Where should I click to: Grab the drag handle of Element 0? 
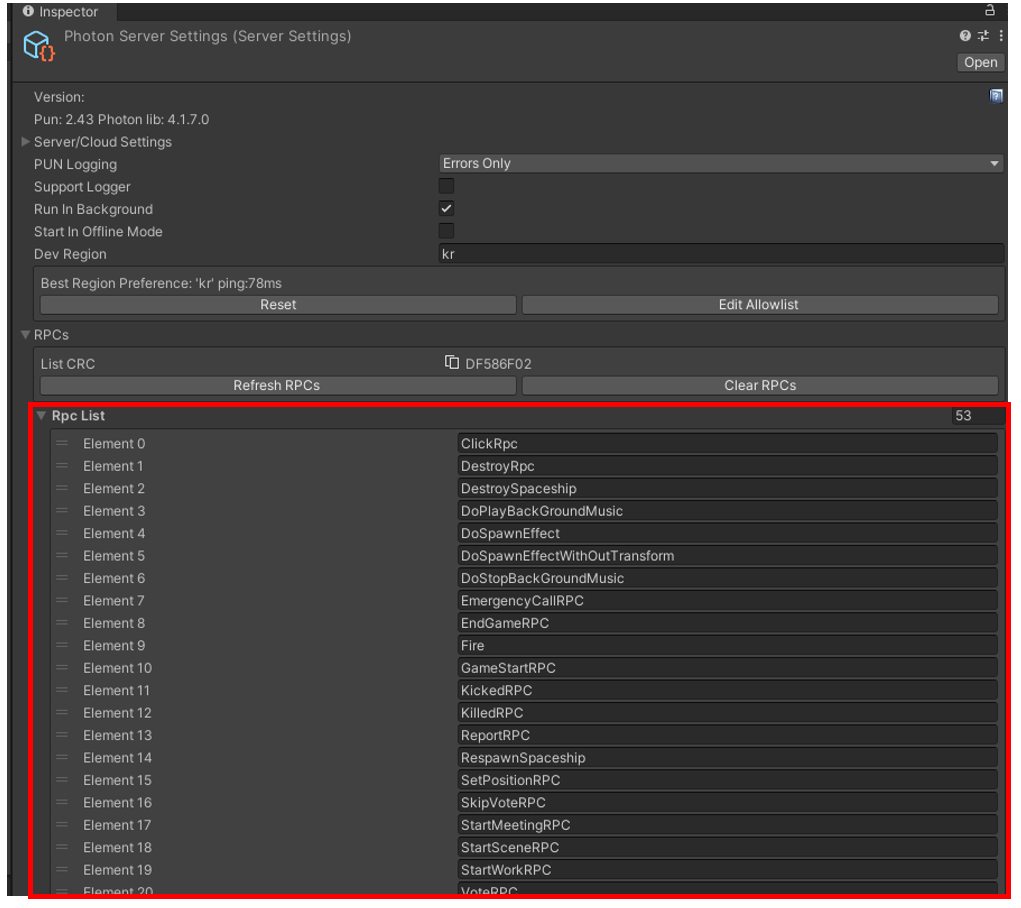(62, 443)
